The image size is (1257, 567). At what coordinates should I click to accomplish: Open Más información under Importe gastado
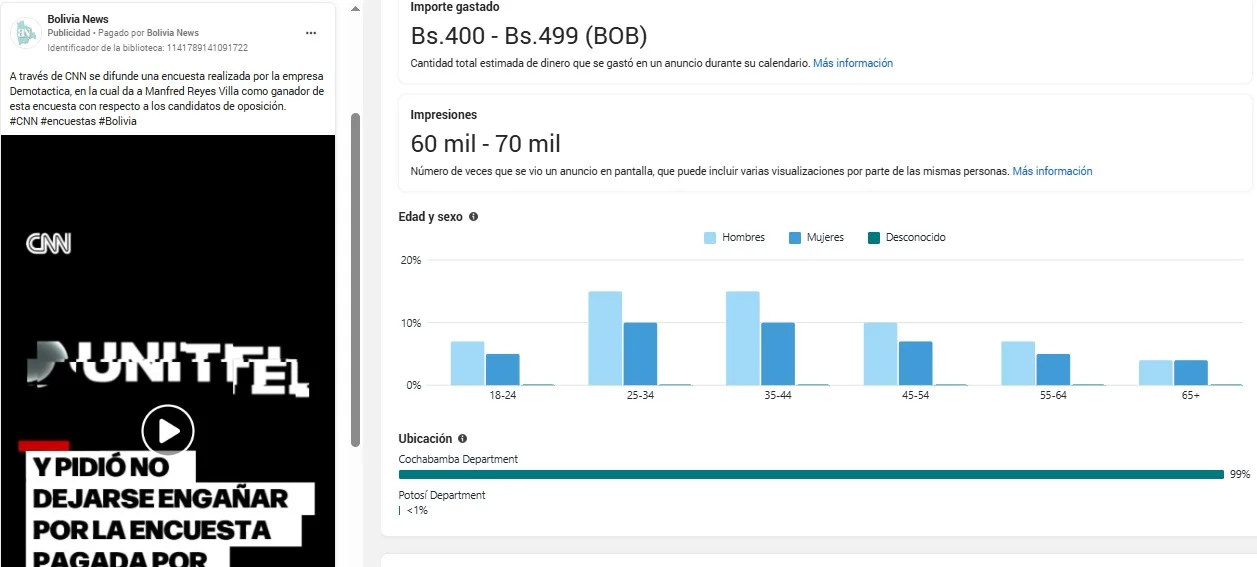click(x=852, y=63)
